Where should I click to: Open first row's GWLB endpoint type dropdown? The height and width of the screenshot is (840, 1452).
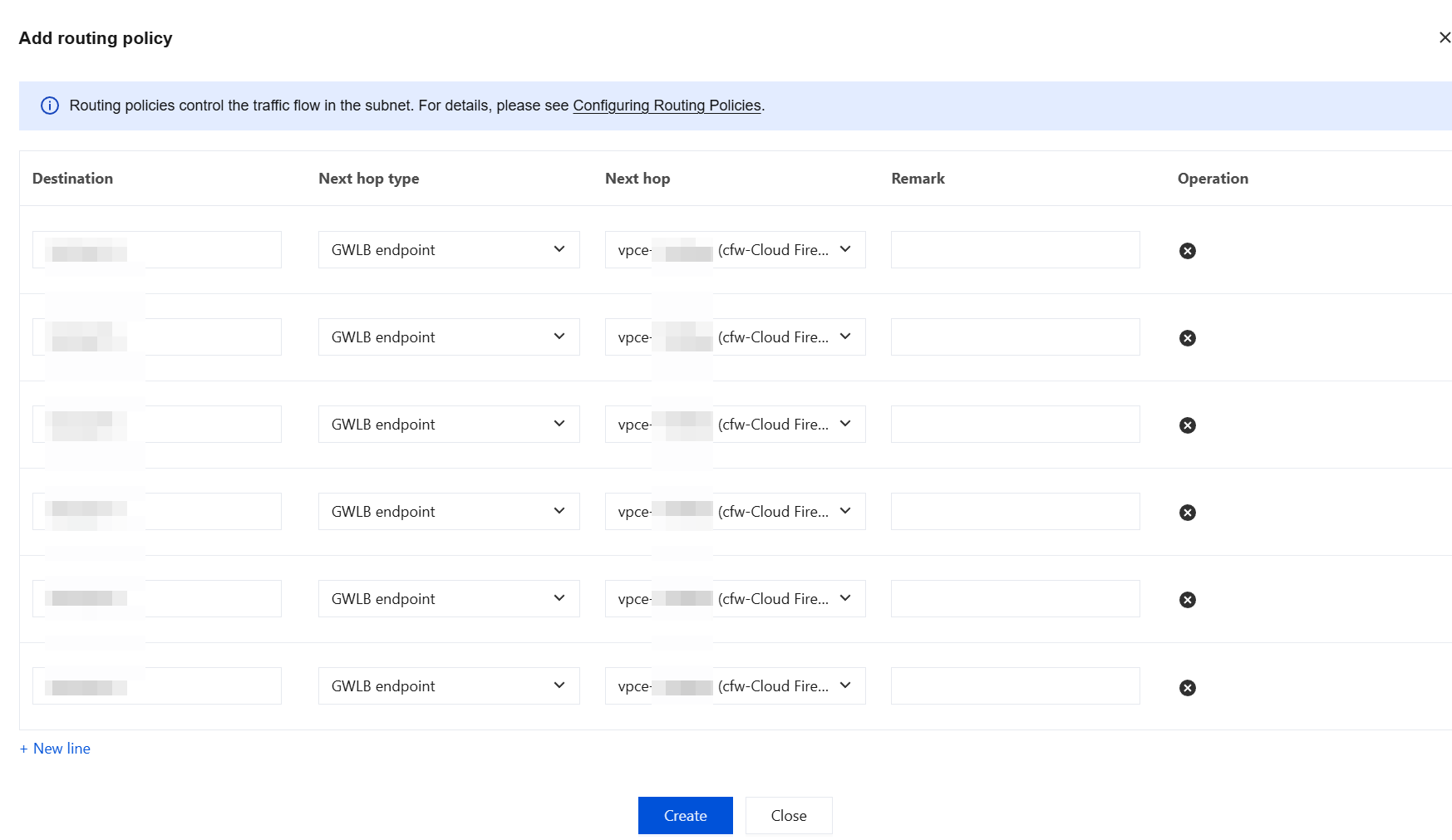pos(449,249)
